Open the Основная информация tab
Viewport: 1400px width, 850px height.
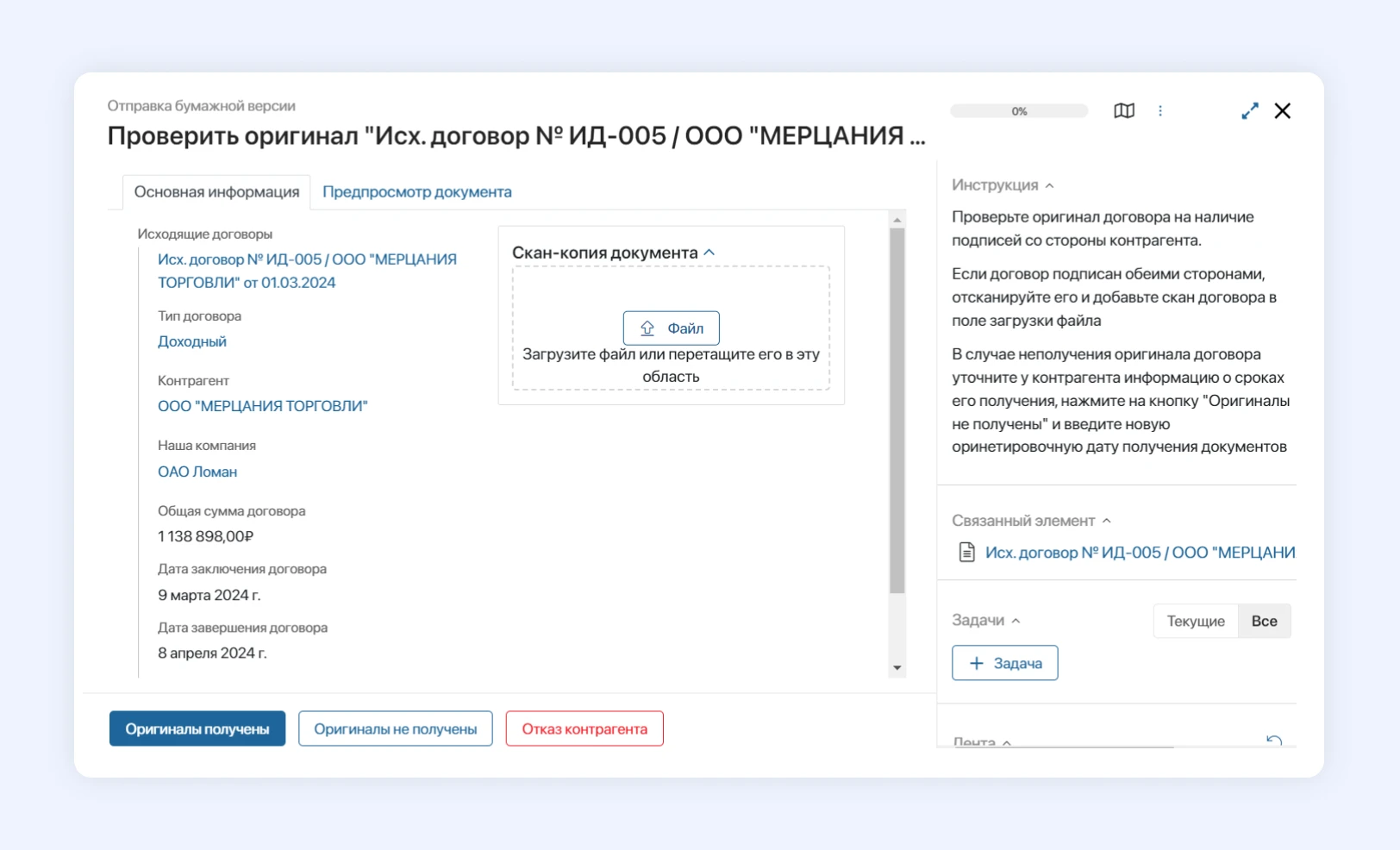[216, 191]
